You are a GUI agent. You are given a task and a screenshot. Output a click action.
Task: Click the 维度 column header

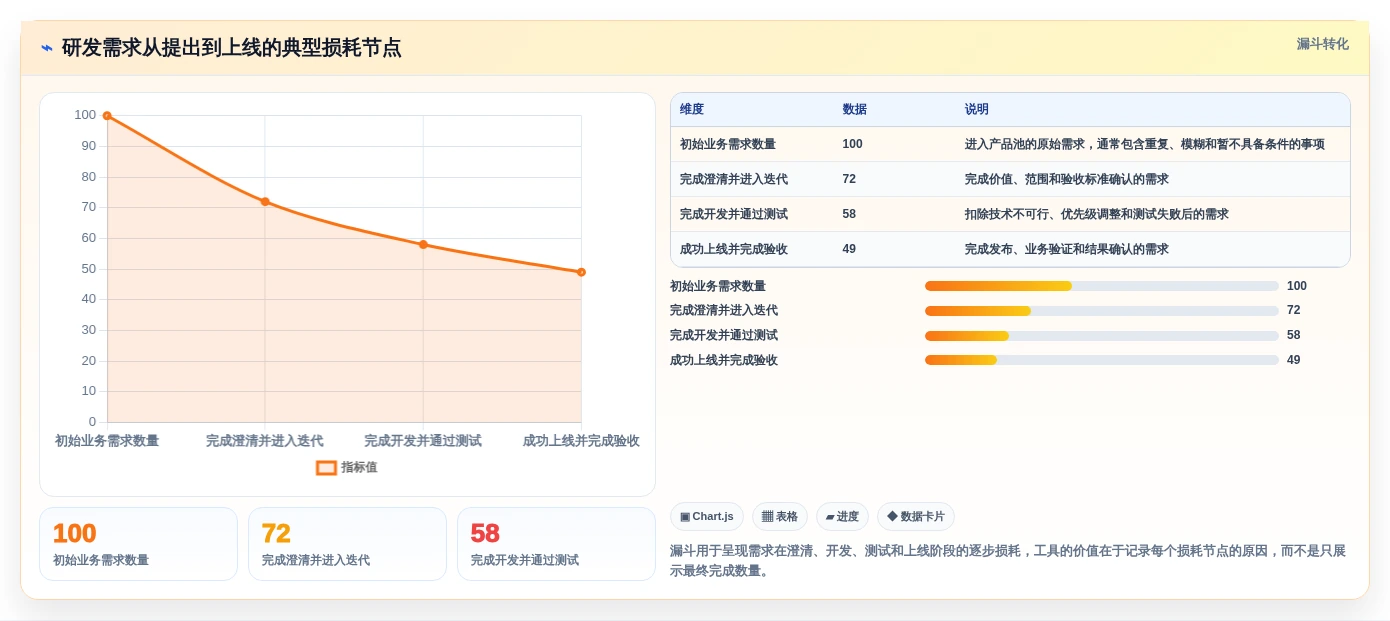[x=692, y=109]
